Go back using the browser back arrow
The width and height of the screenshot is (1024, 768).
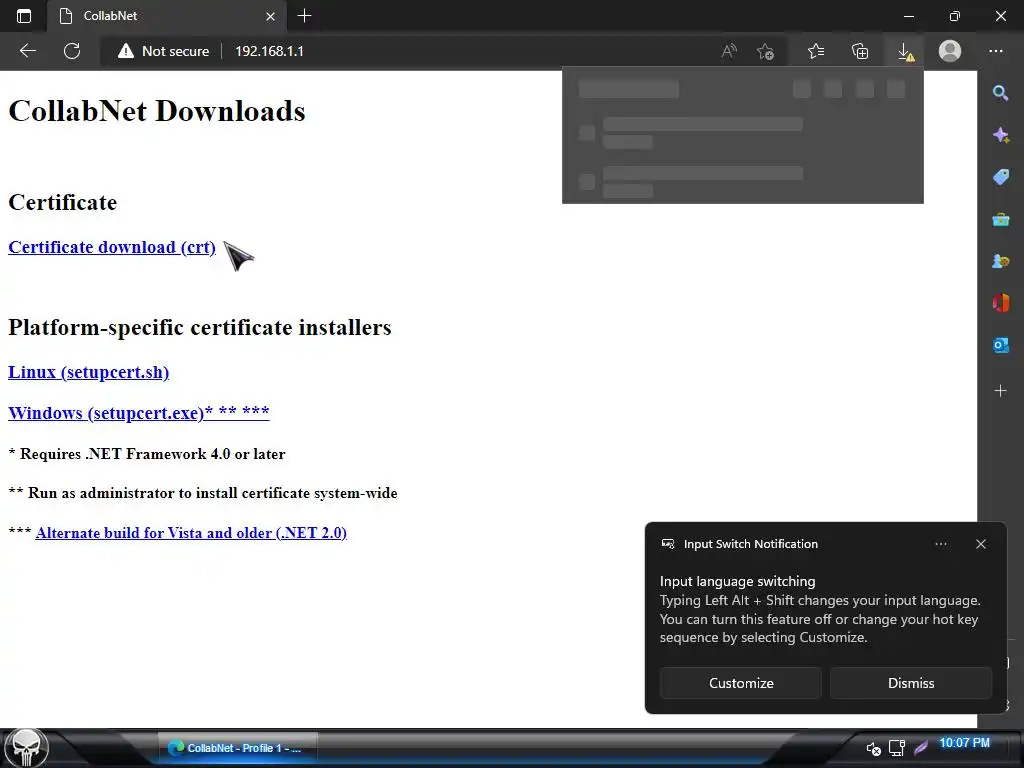click(27, 51)
